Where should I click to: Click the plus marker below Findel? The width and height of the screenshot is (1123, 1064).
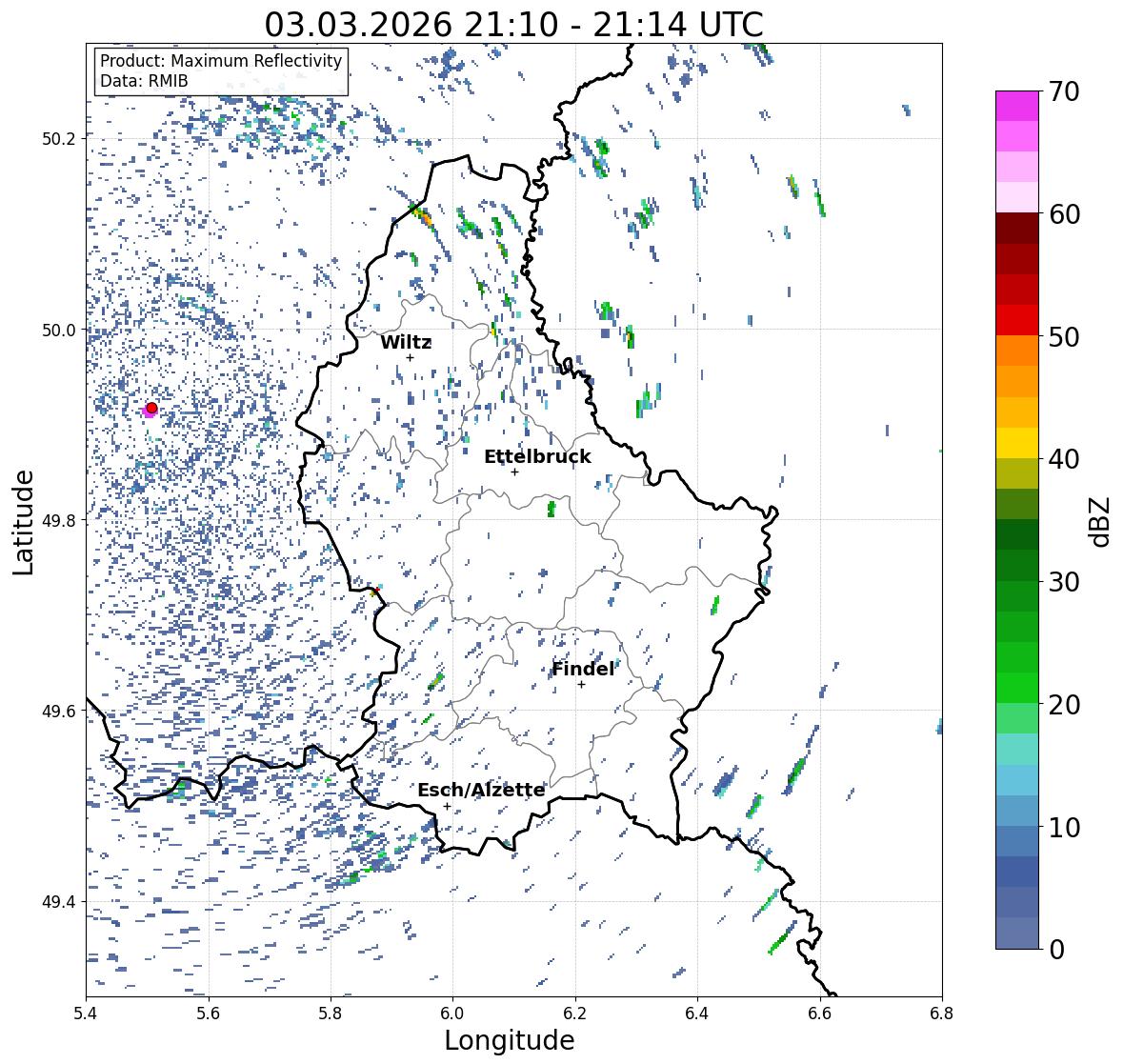[582, 685]
